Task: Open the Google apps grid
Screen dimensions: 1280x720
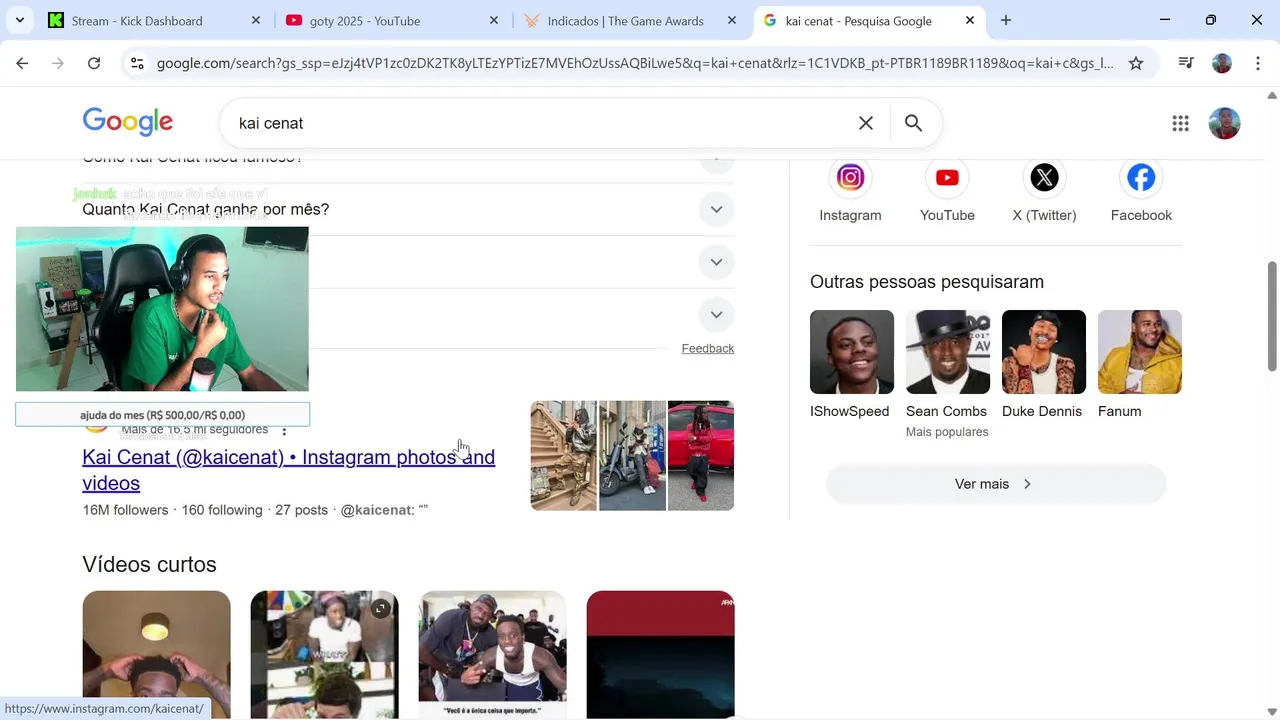Action: click(x=1181, y=123)
